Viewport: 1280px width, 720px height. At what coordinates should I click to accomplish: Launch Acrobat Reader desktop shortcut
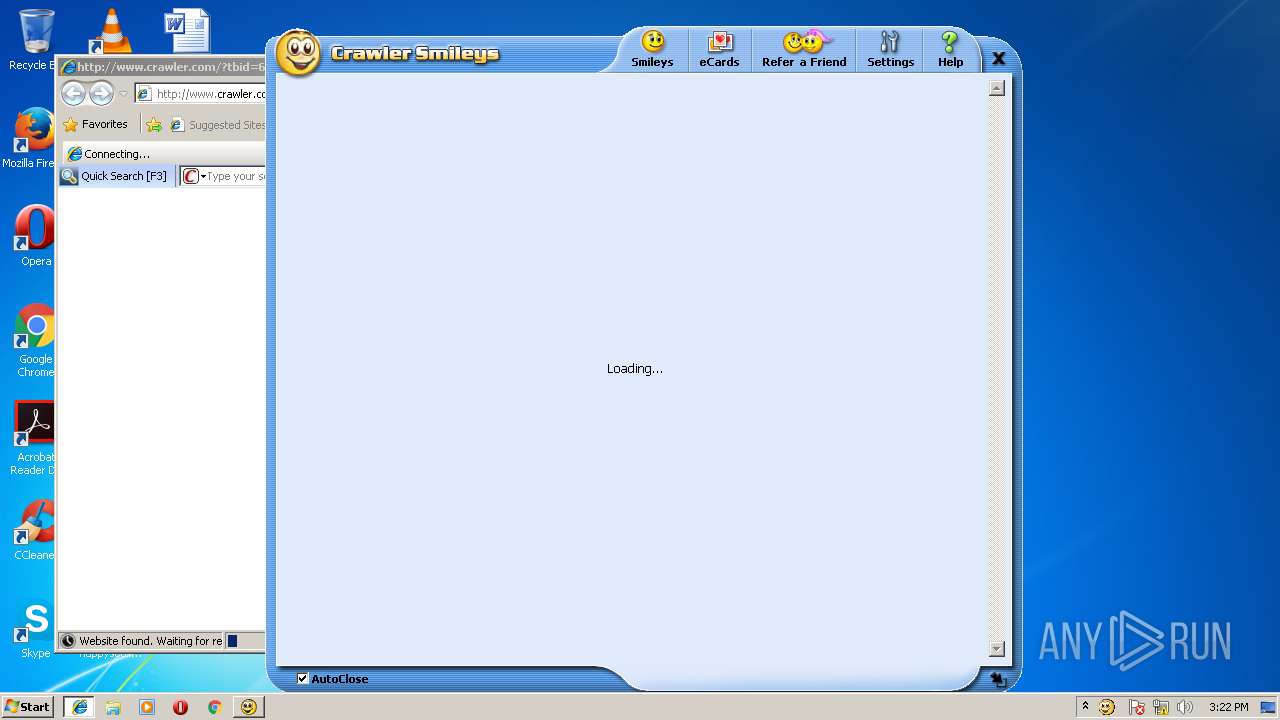[35, 438]
